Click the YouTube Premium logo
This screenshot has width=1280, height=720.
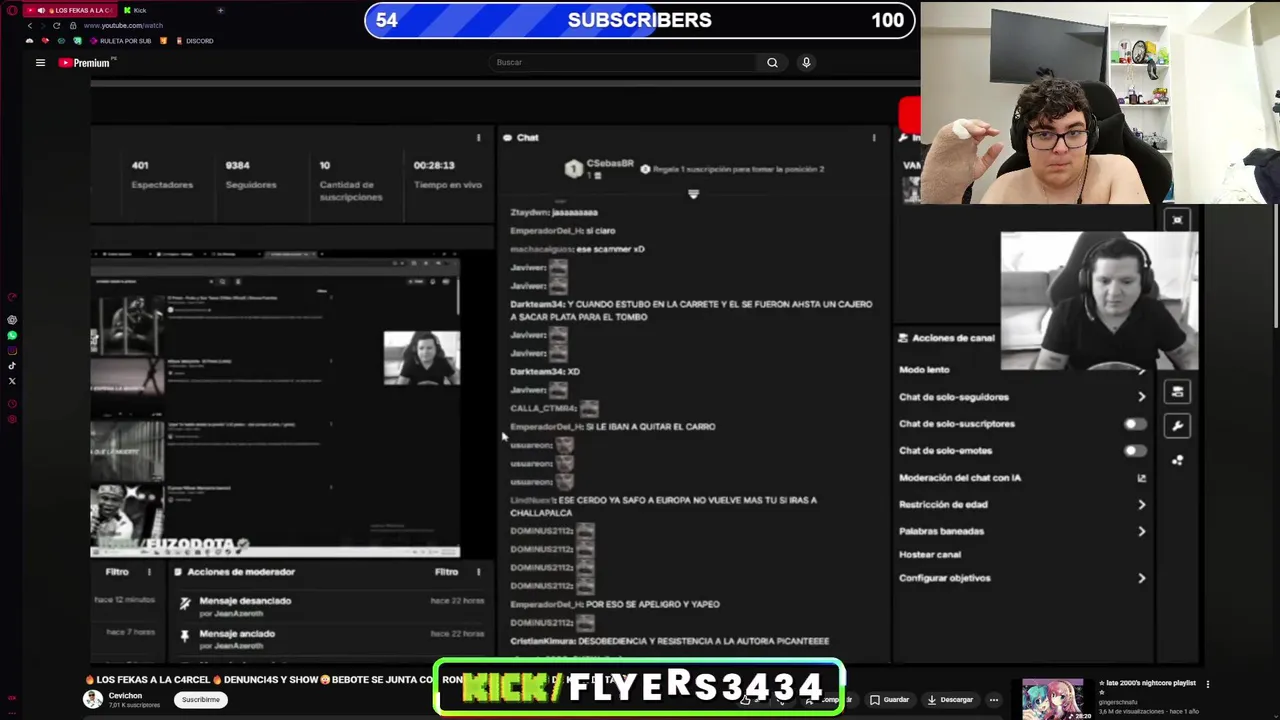point(85,62)
